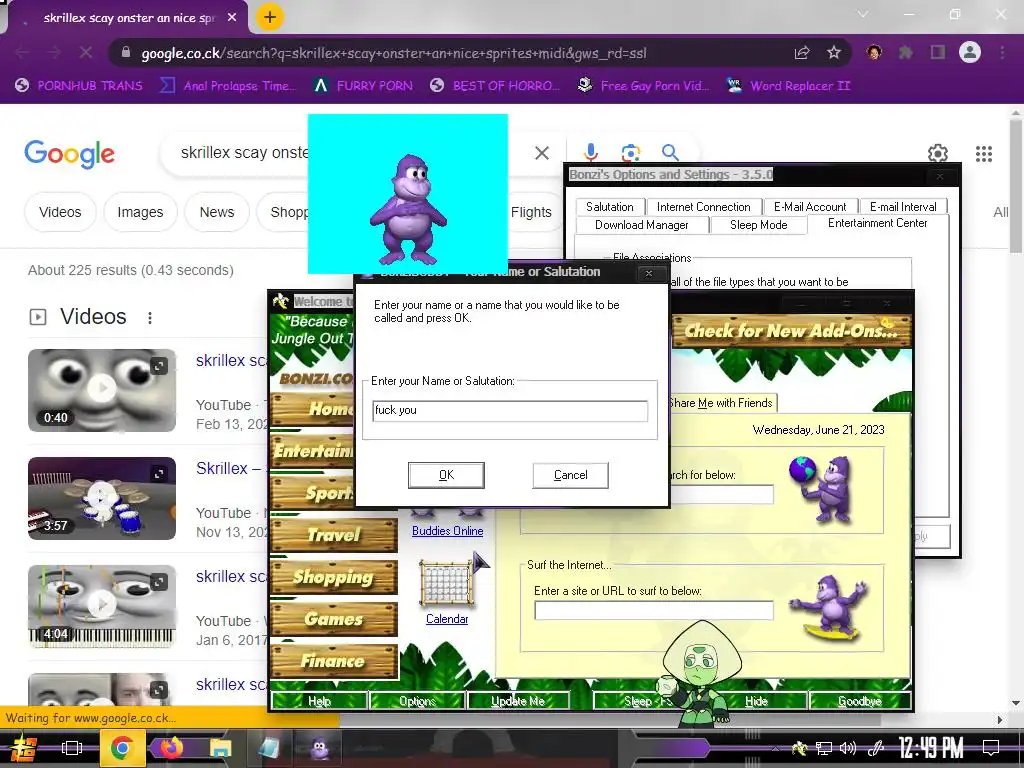Open the Finance jungle menu button
This screenshot has height=768, width=1024.
tap(334, 661)
